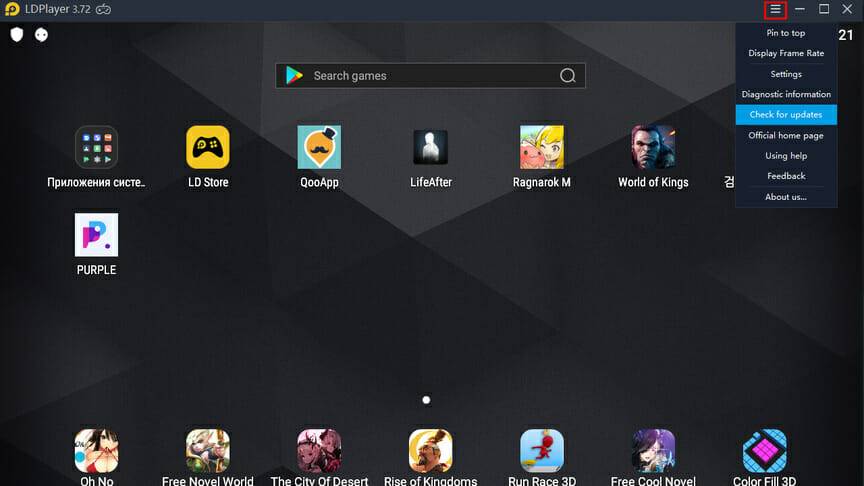This screenshot has height=486, width=864.
Task: Open Run Race 3D
Action: [x=542, y=451]
